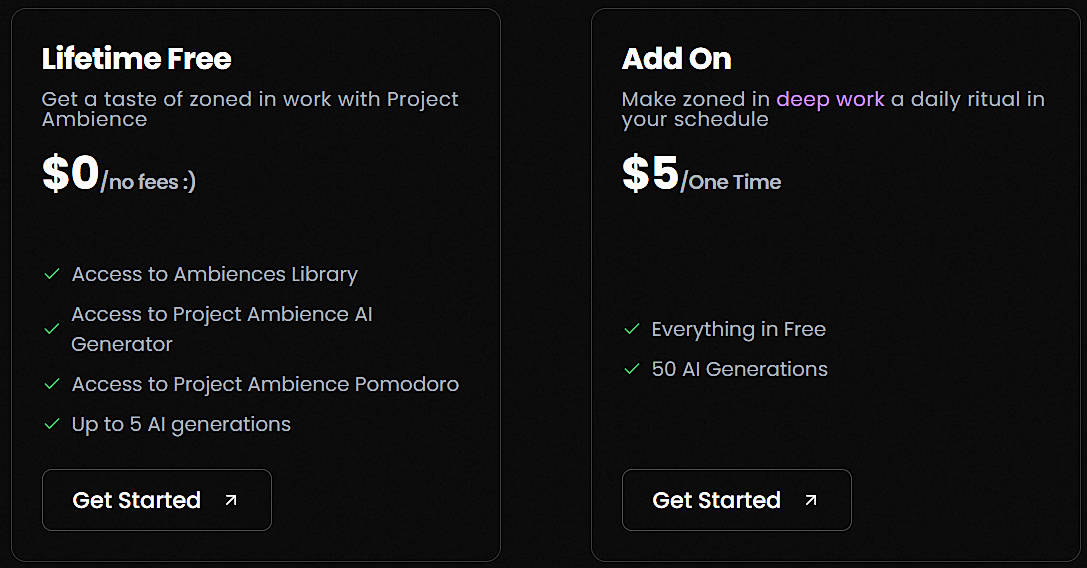Click "Everything in Free" feature text

tap(738, 329)
